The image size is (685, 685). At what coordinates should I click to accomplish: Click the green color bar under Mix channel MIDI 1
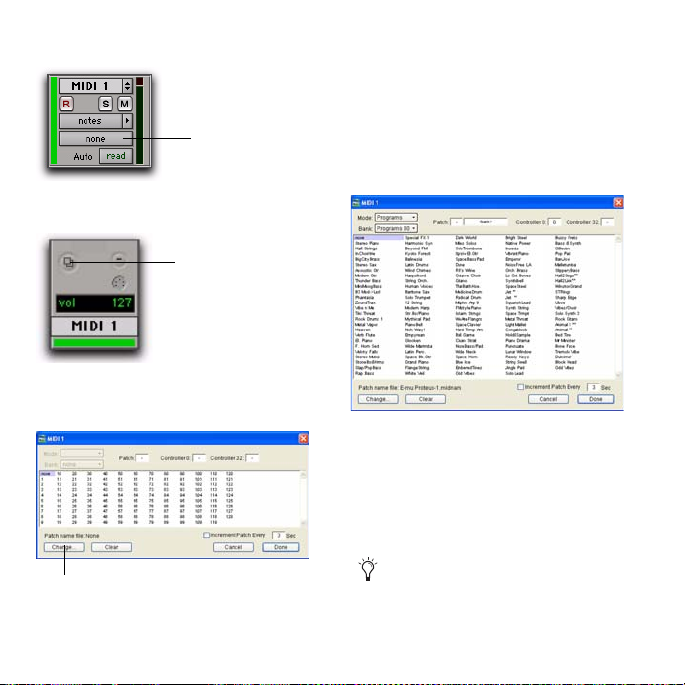click(94, 343)
